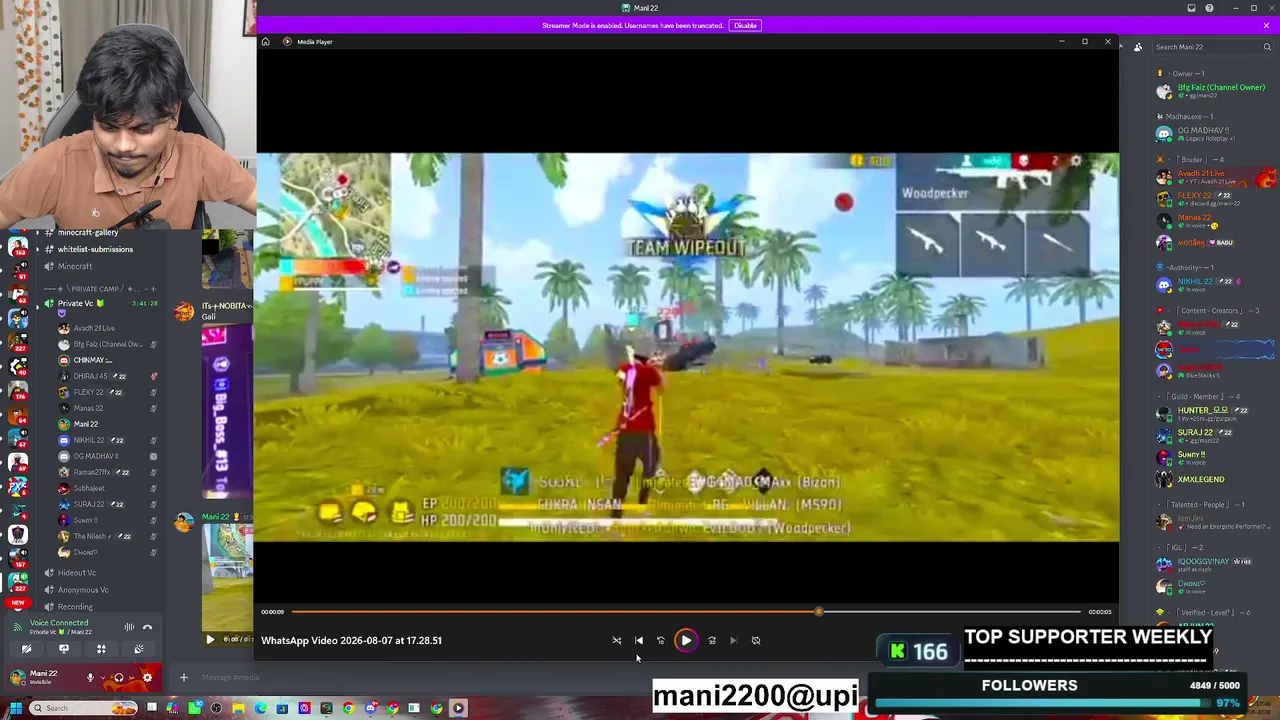Go to previous track in Media Player
The image size is (1280, 720).
[x=639, y=640]
